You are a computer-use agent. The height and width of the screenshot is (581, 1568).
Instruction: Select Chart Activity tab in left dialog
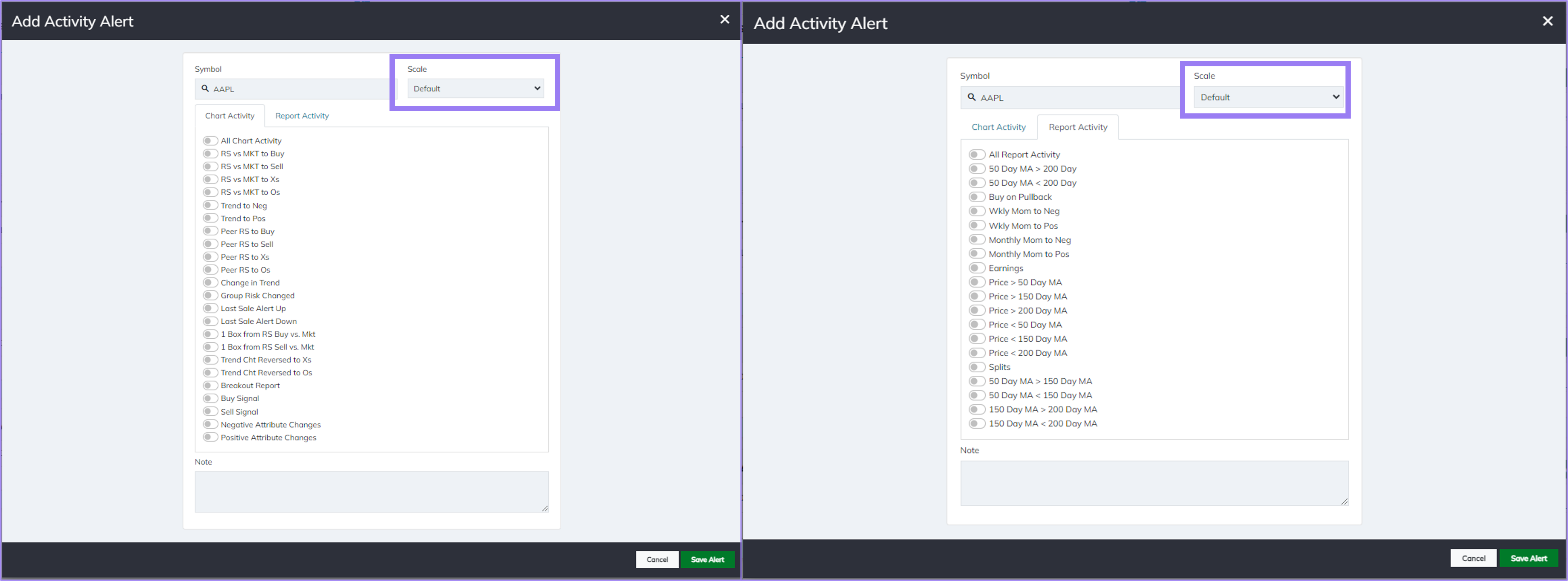tap(230, 116)
